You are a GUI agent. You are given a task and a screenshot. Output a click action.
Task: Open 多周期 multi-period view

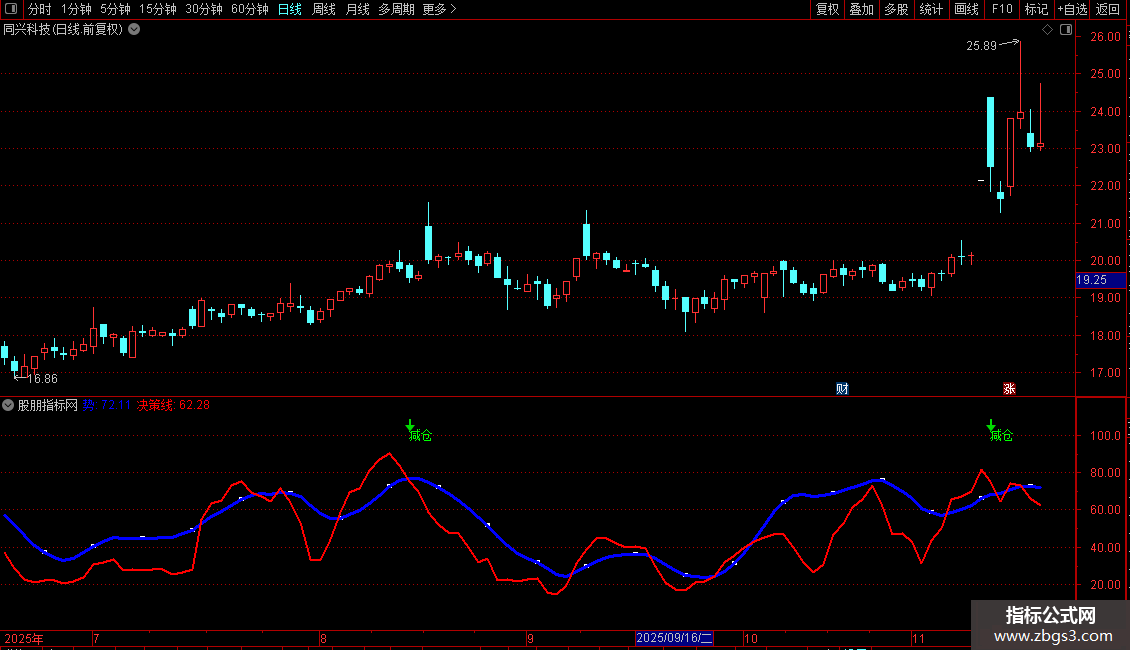point(396,9)
